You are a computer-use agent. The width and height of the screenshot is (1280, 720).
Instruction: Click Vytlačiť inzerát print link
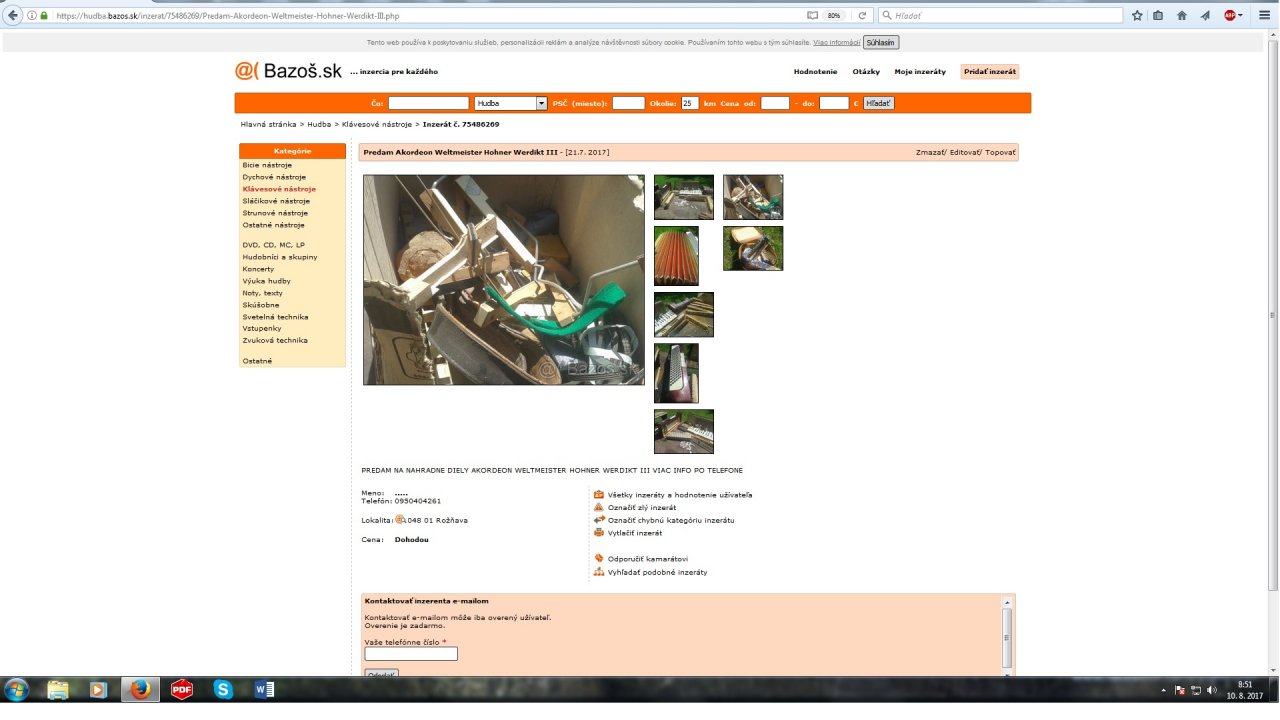coord(635,533)
